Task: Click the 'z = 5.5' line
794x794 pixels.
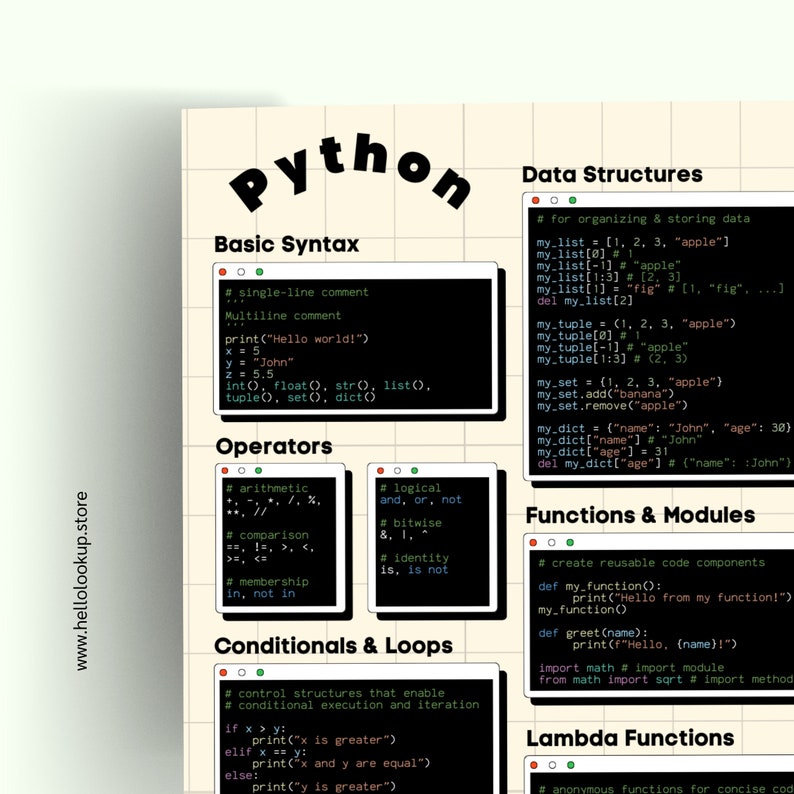Action: pyautogui.click(x=249, y=374)
